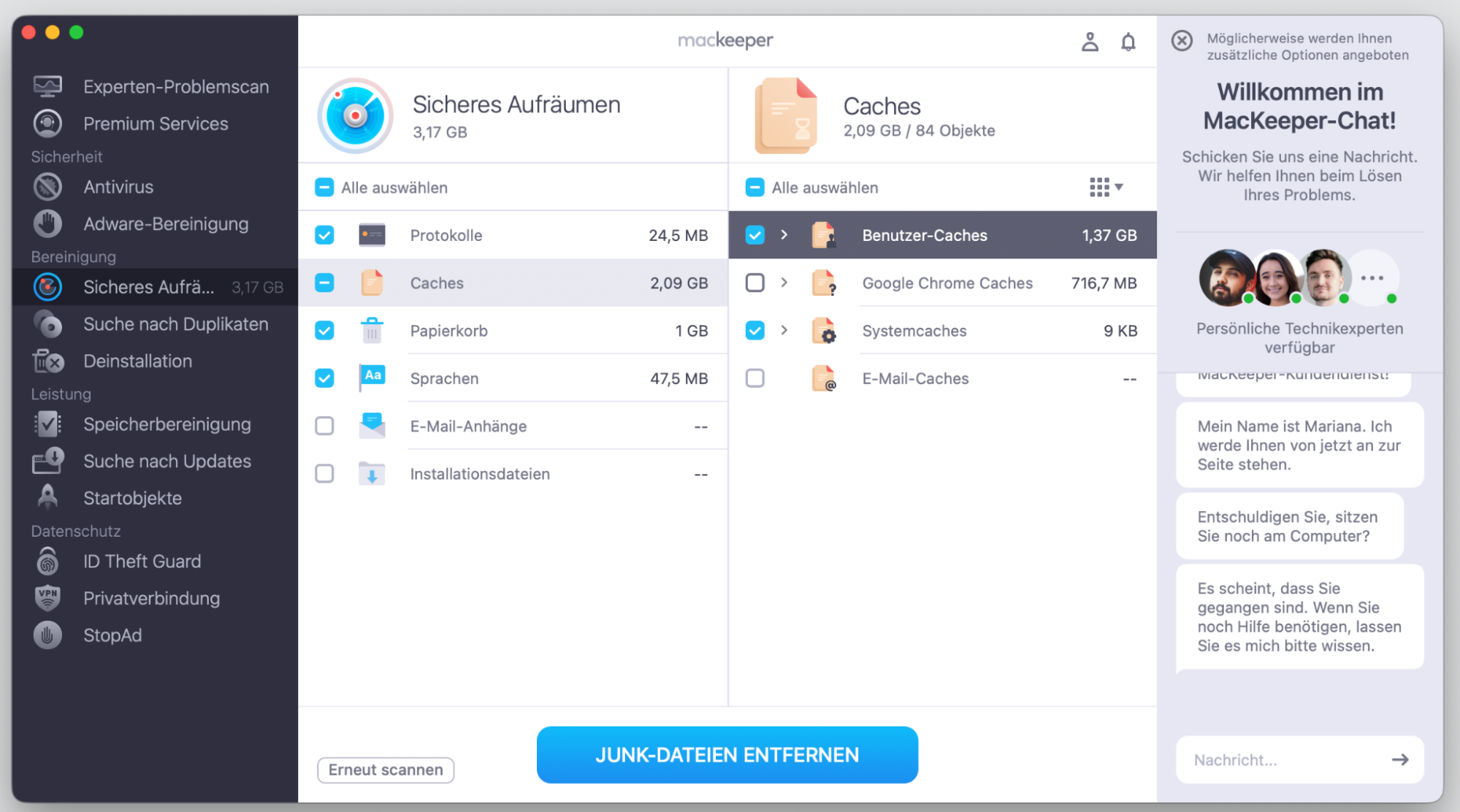1460x812 pixels.
Task: Uncheck the Protokolle checkbox
Action: click(324, 235)
